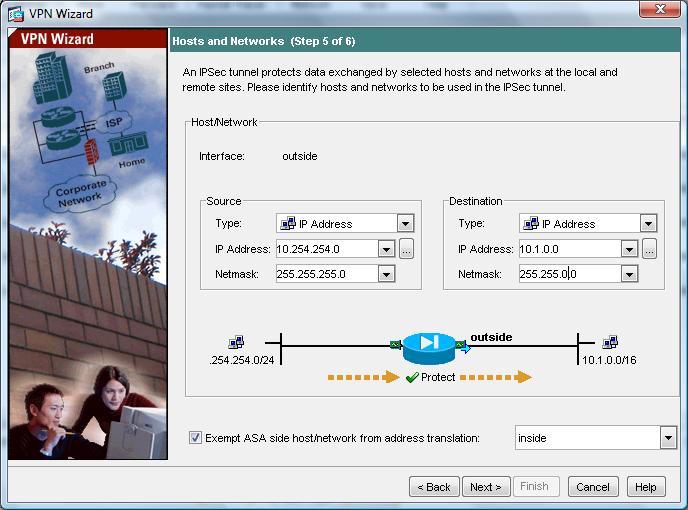Click the green Protect checkmark icon
This screenshot has height=510, width=688.
pyautogui.click(x=412, y=377)
